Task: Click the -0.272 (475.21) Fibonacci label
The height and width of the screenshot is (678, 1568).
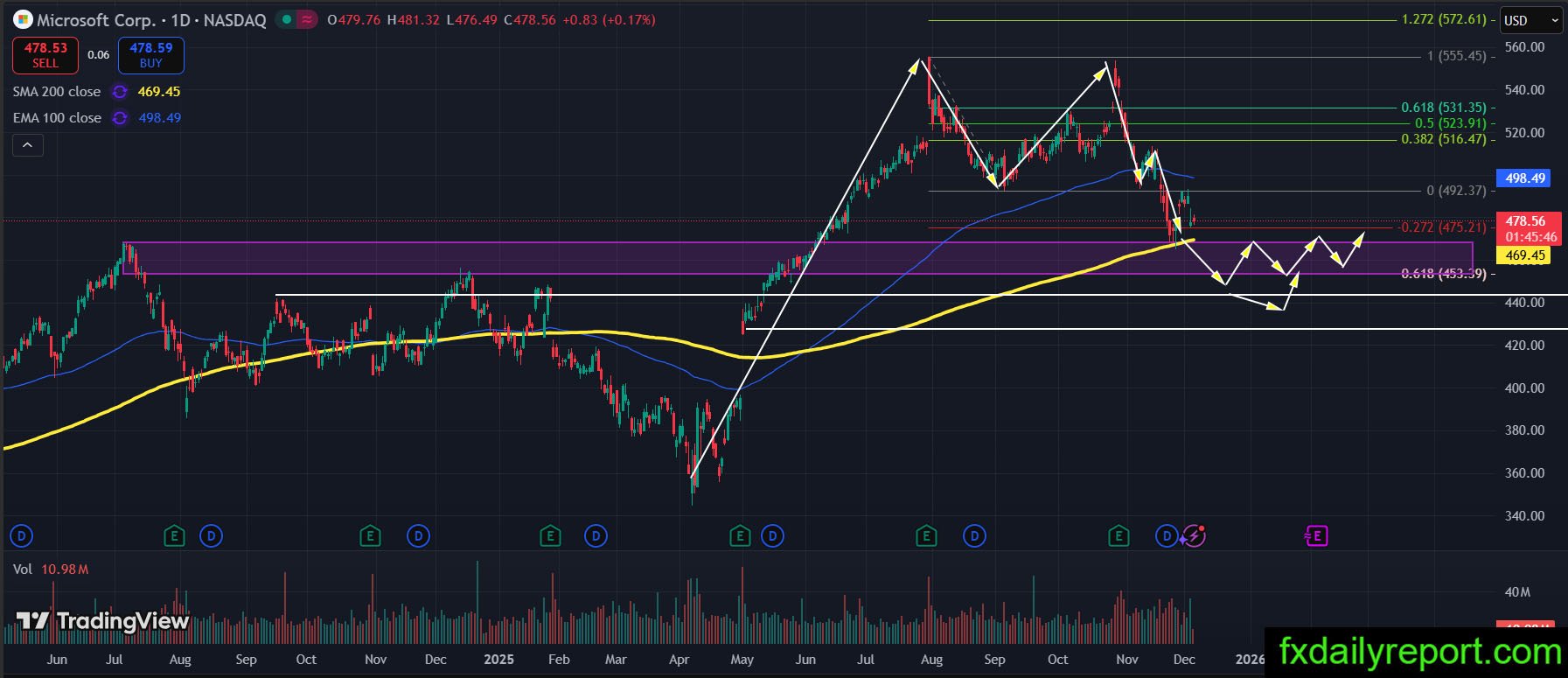Action: click(x=1442, y=227)
